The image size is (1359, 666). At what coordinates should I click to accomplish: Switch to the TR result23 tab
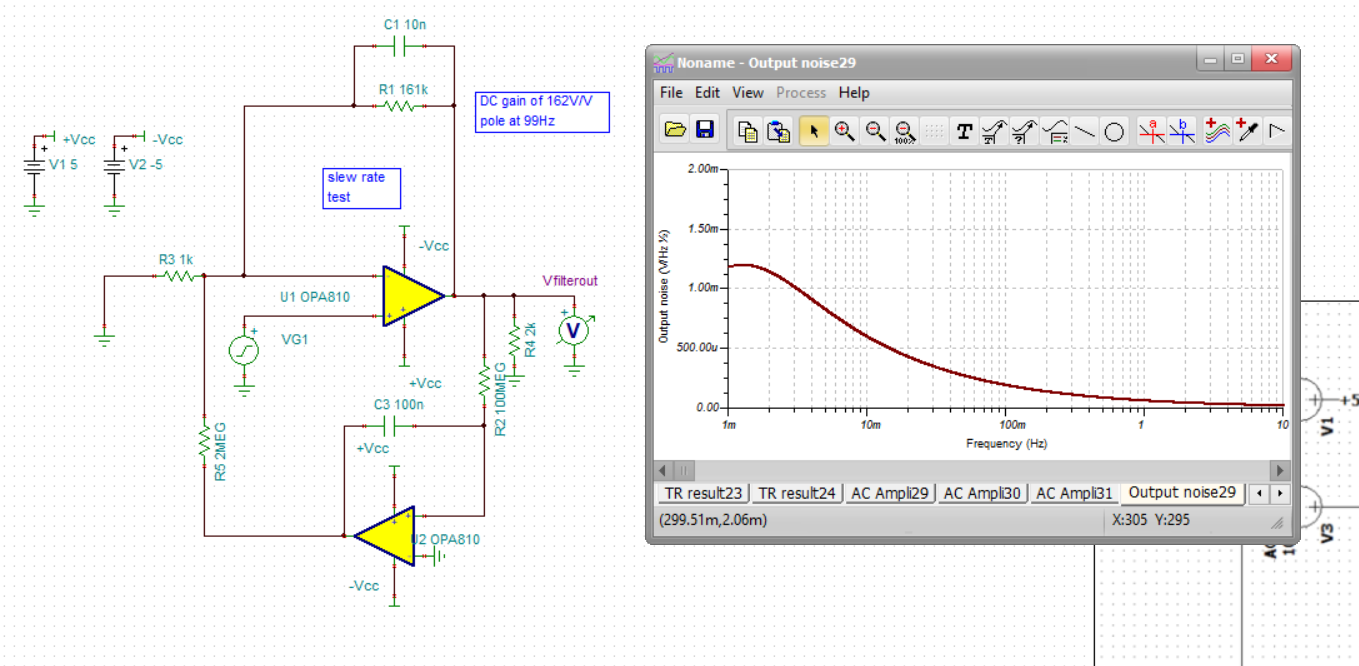pyautogui.click(x=704, y=493)
